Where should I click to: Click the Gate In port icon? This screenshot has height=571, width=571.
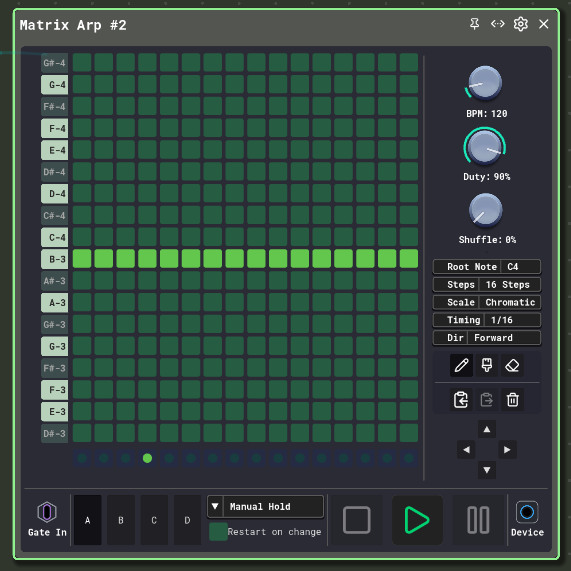[x=47, y=512]
